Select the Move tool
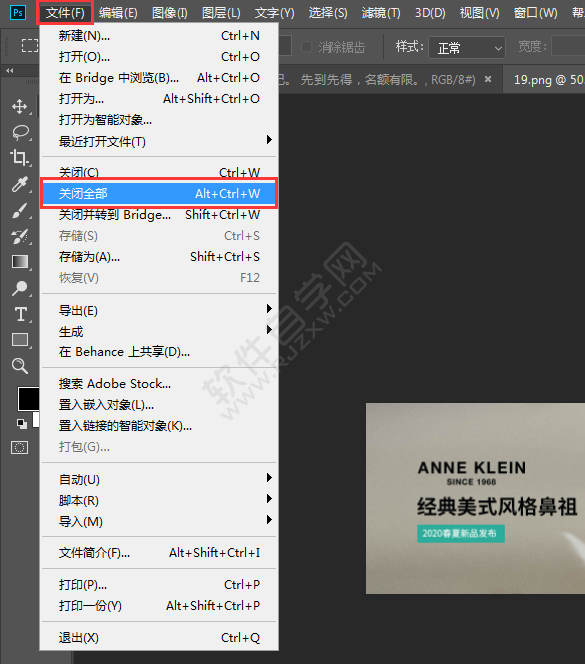 (20, 106)
